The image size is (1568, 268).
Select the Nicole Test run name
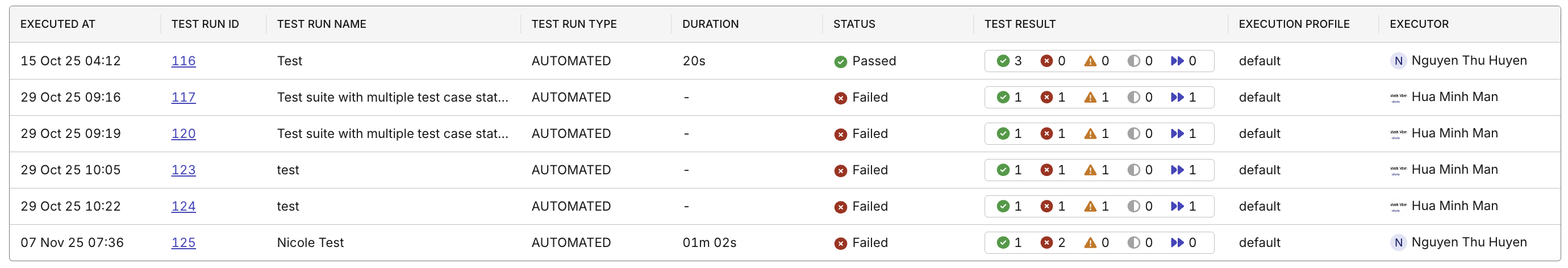click(310, 242)
